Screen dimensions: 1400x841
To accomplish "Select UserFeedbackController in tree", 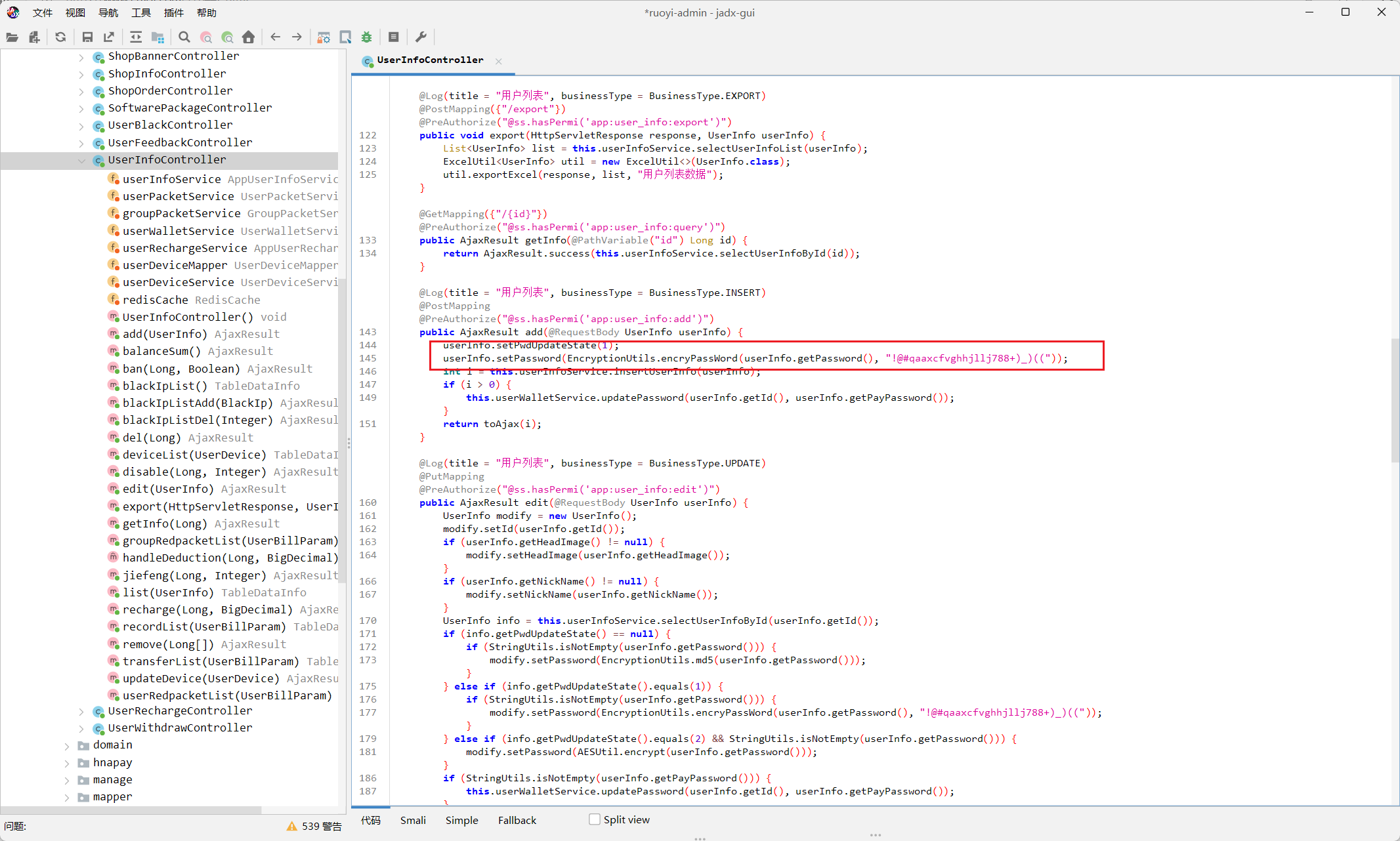I will click(x=180, y=142).
